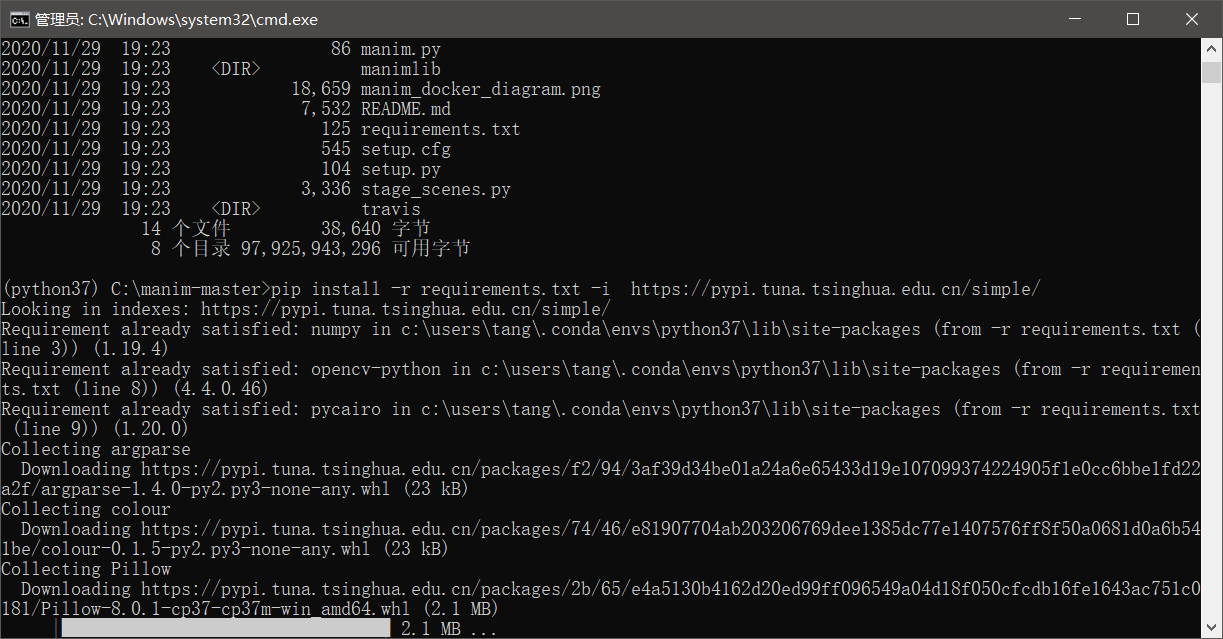Screen dimensions: 1223x639
Task: Click the manimlib directory name
Action: 401,69
